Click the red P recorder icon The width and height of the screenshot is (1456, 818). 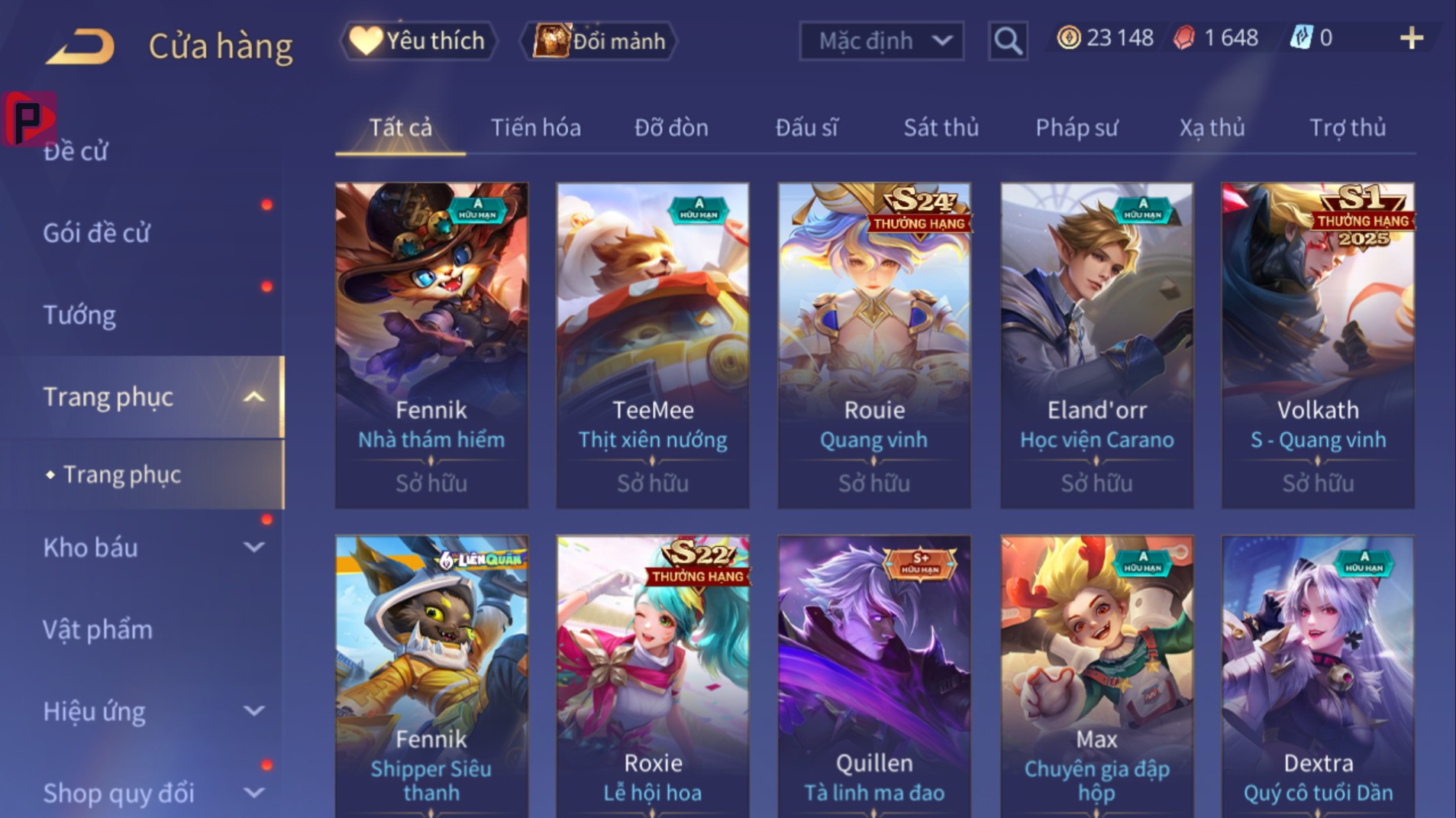pos(29,118)
